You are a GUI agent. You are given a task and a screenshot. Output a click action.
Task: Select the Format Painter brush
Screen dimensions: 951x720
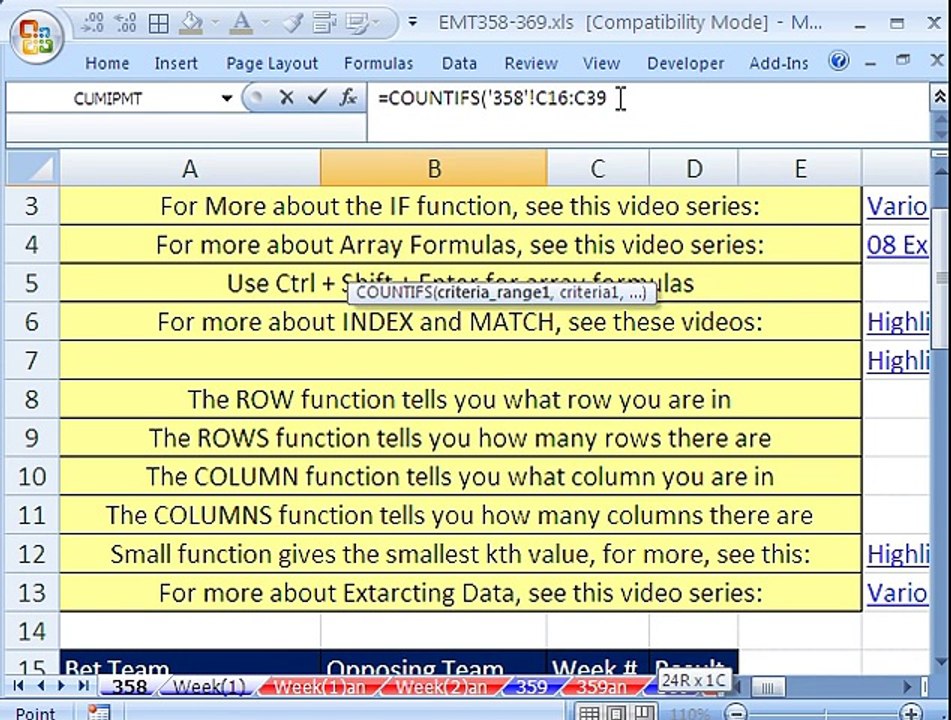[293, 24]
